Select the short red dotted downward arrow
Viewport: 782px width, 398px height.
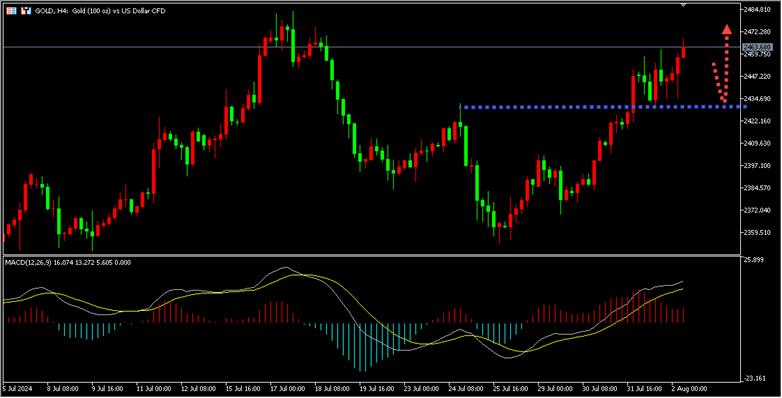coord(718,83)
